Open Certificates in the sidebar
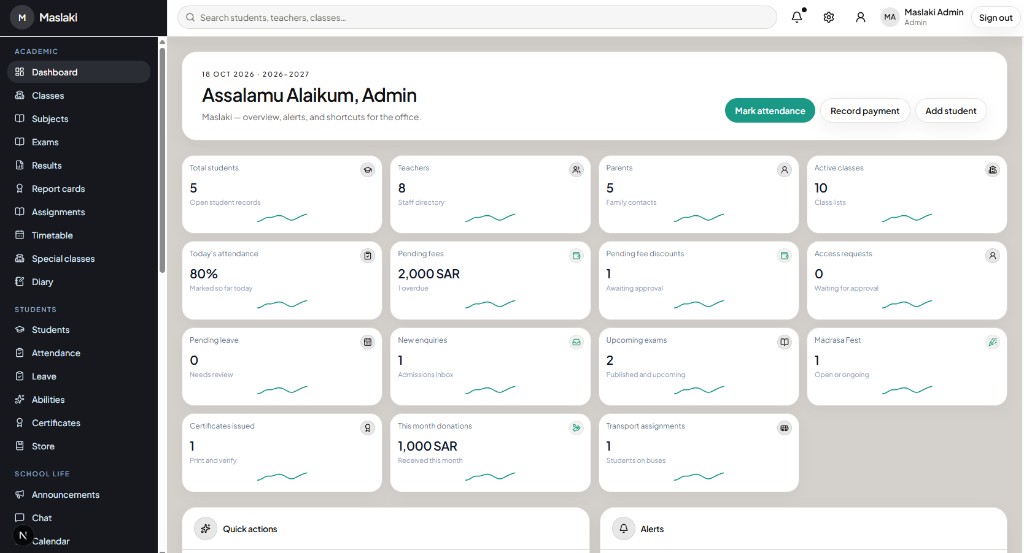The width and height of the screenshot is (1024, 553). [x=79, y=423]
